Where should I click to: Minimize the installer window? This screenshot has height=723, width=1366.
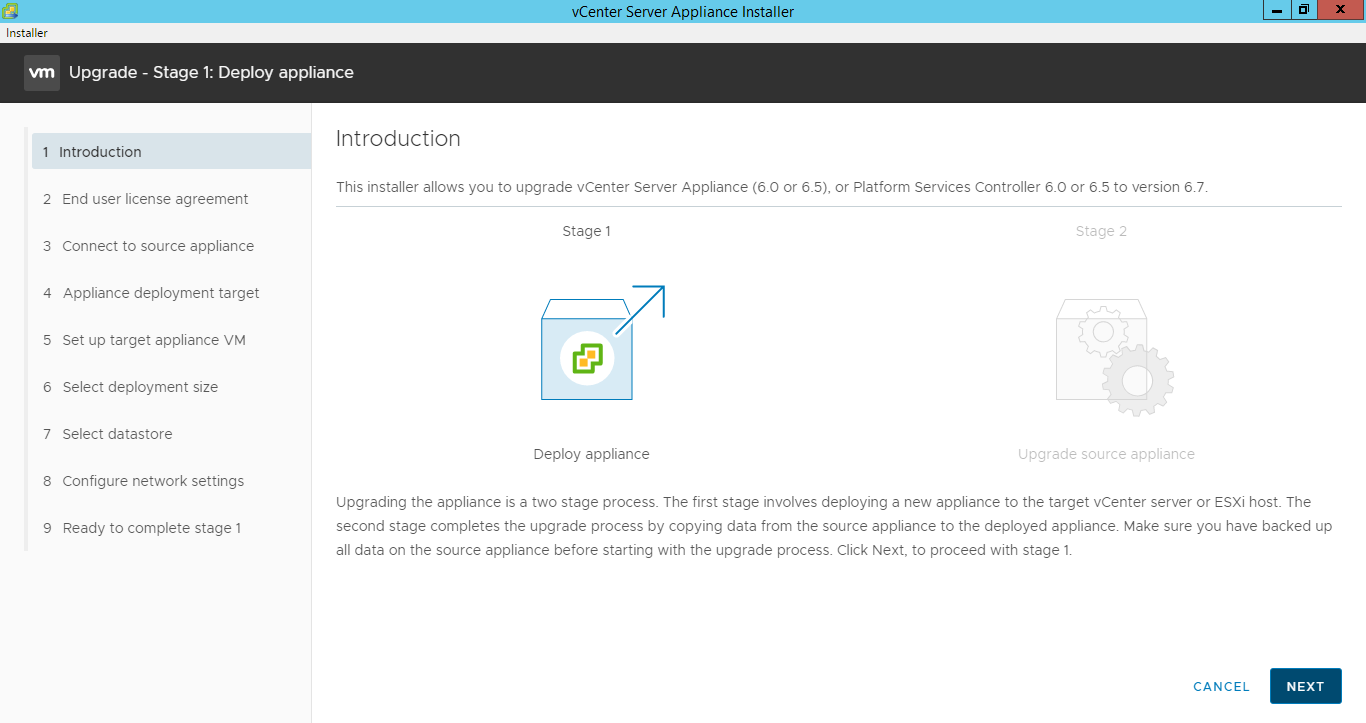coord(1276,10)
